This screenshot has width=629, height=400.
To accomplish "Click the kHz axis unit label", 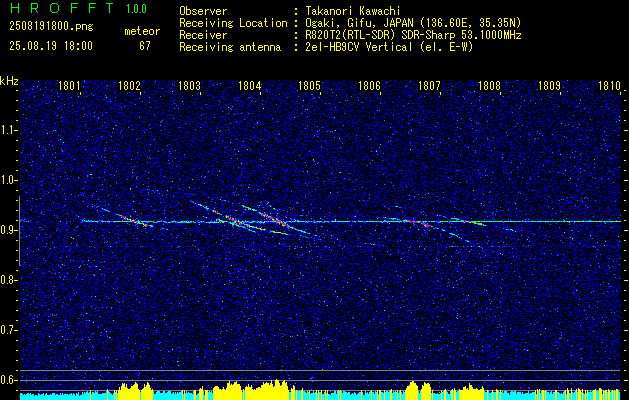I will click(9, 81).
